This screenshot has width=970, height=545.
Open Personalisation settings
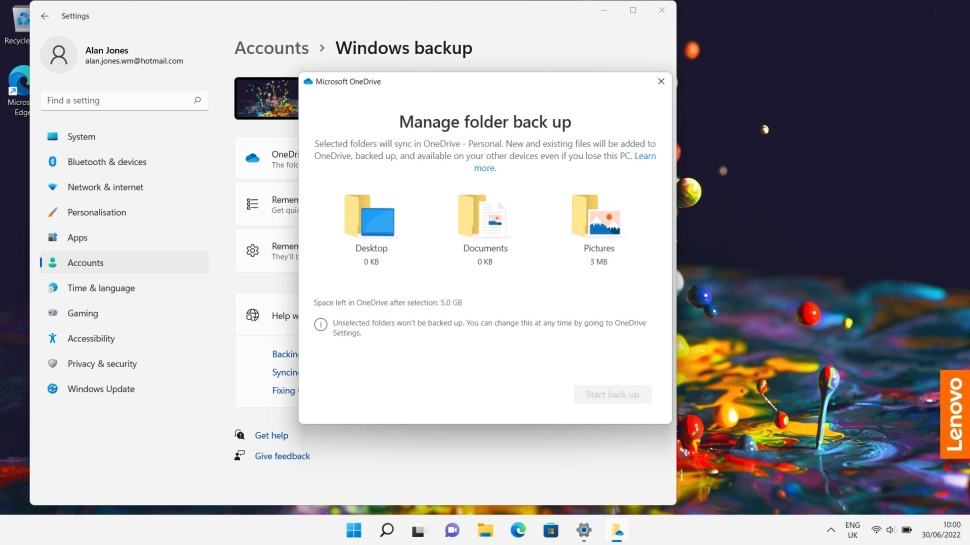tap(124, 212)
